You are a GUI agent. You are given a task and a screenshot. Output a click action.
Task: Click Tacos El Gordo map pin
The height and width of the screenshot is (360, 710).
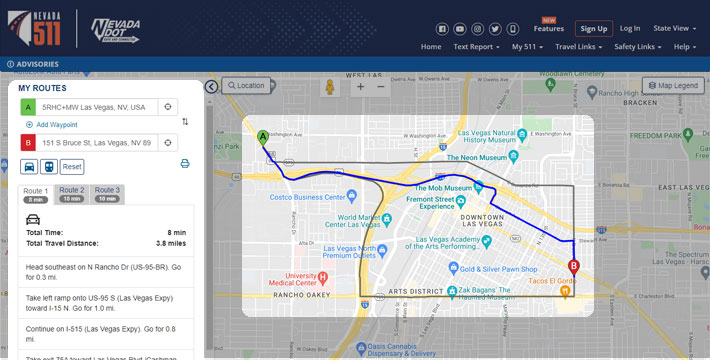pyautogui.click(x=565, y=293)
